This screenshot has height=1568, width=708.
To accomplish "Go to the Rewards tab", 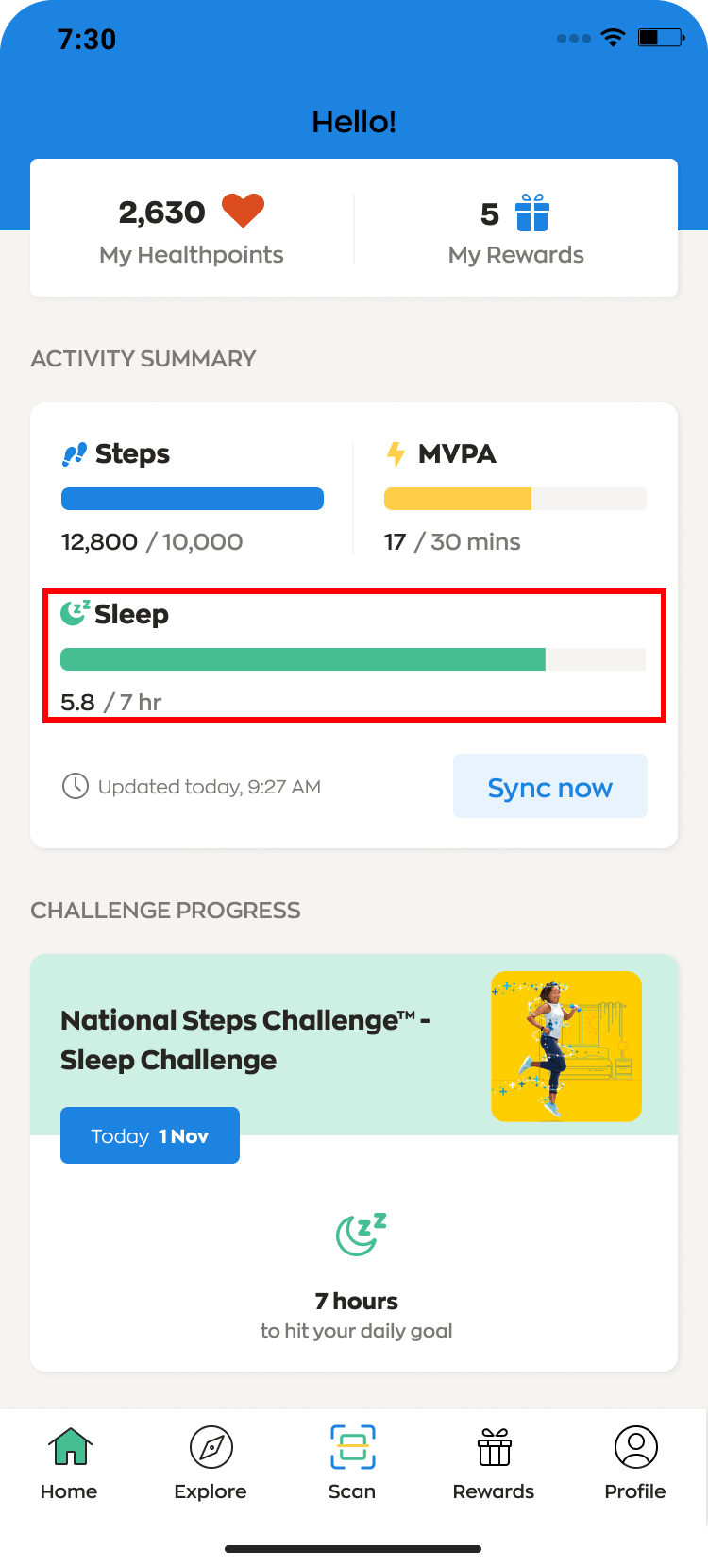I will coord(494,1462).
